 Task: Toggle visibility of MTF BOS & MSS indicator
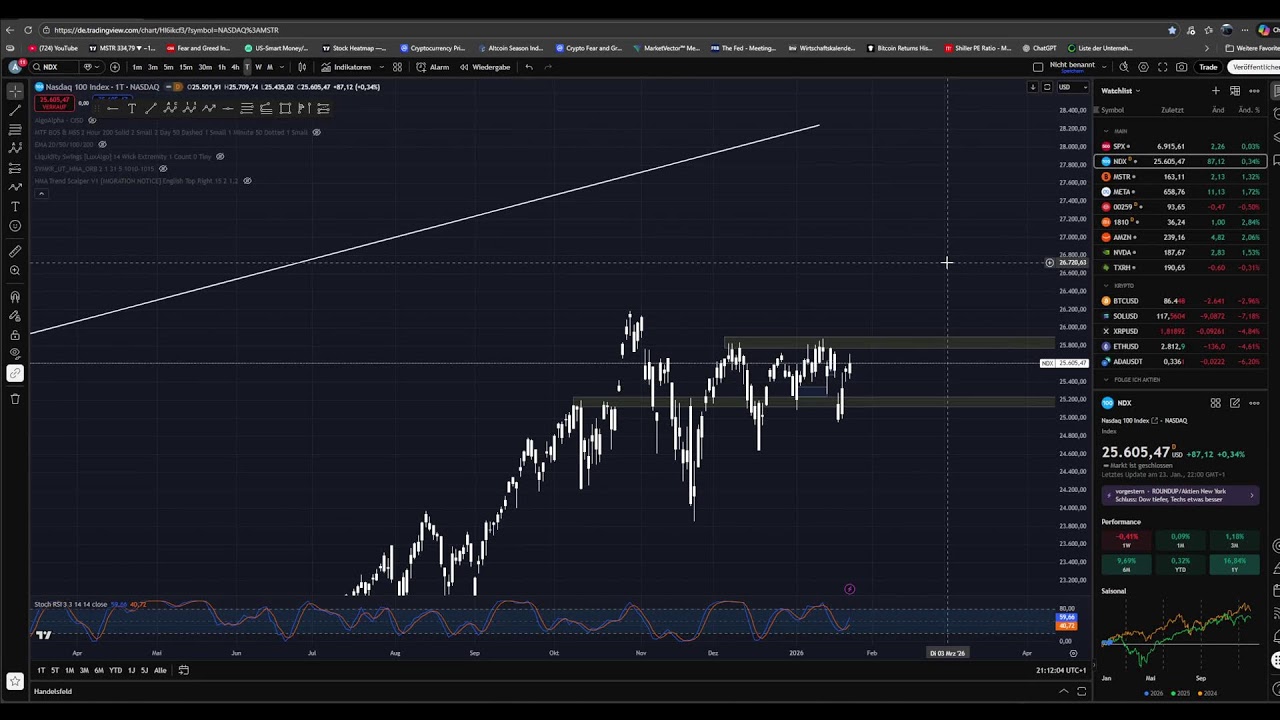tap(316, 132)
